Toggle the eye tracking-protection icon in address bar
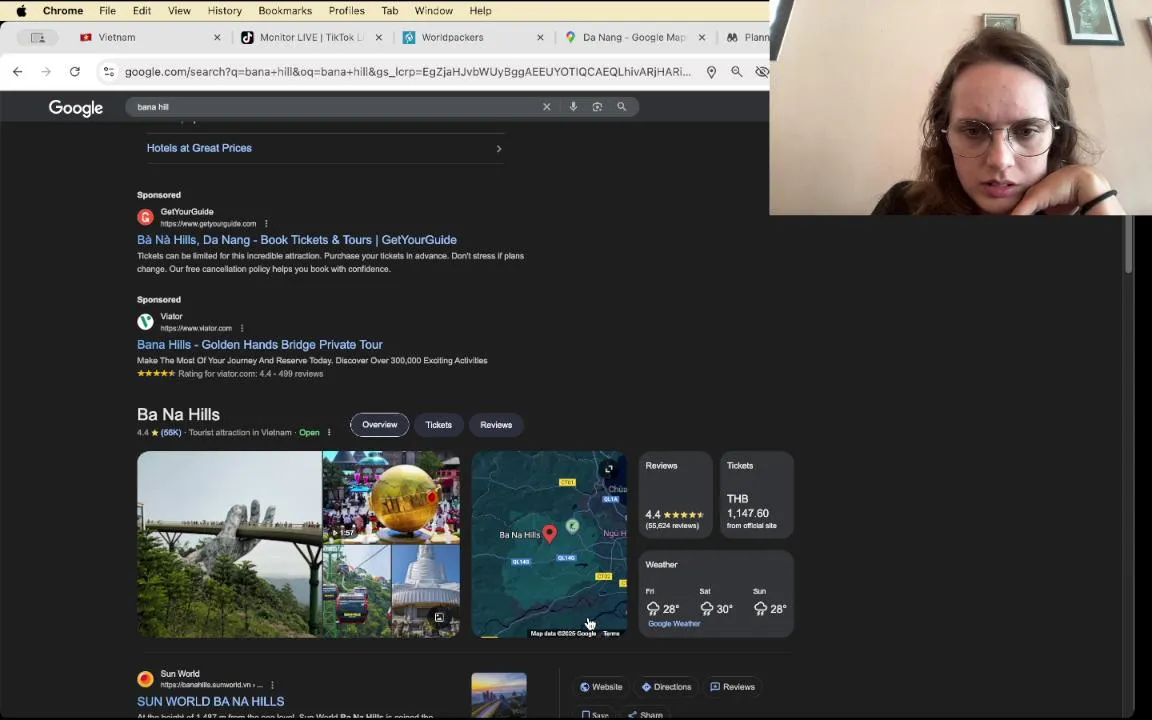 [x=762, y=71]
